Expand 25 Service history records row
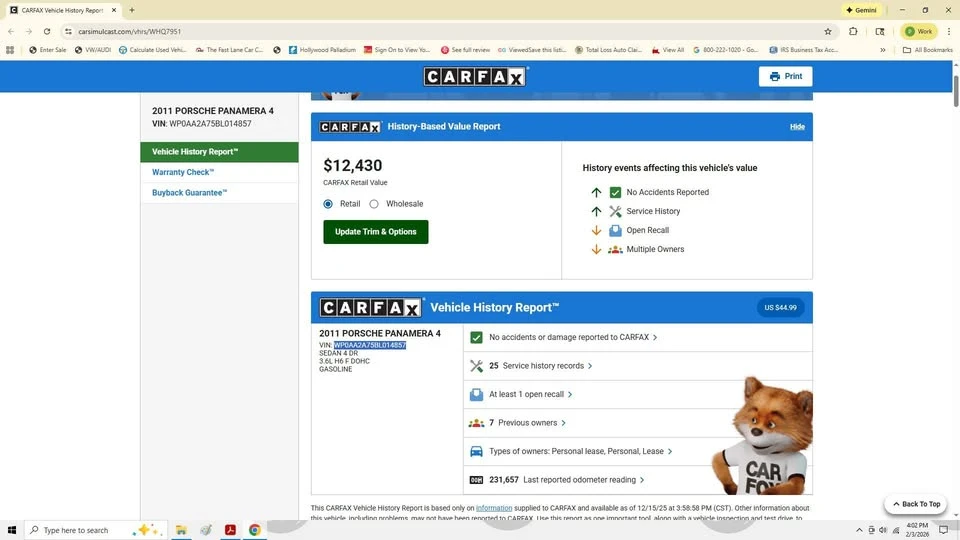This screenshot has height=540, width=960. coord(638,366)
